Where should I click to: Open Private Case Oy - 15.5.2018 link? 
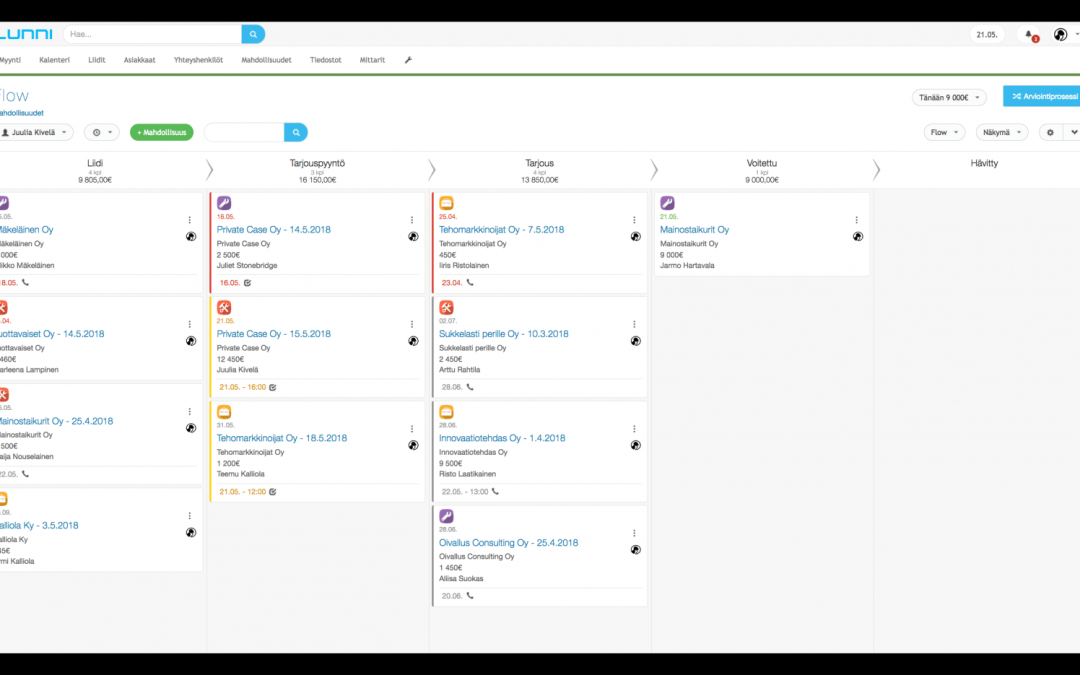[x=273, y=334]
